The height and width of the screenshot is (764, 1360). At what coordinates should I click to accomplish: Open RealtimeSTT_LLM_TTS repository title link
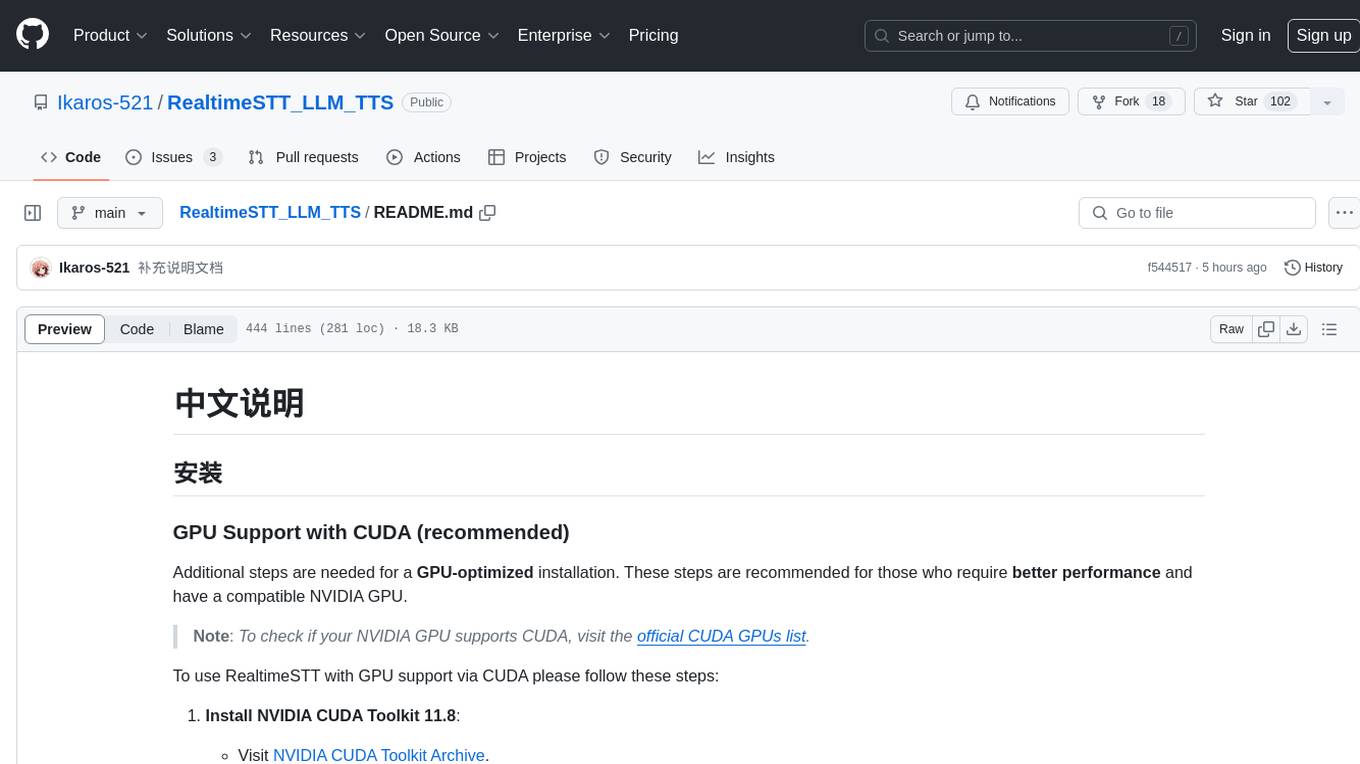(x=280, y=102)
